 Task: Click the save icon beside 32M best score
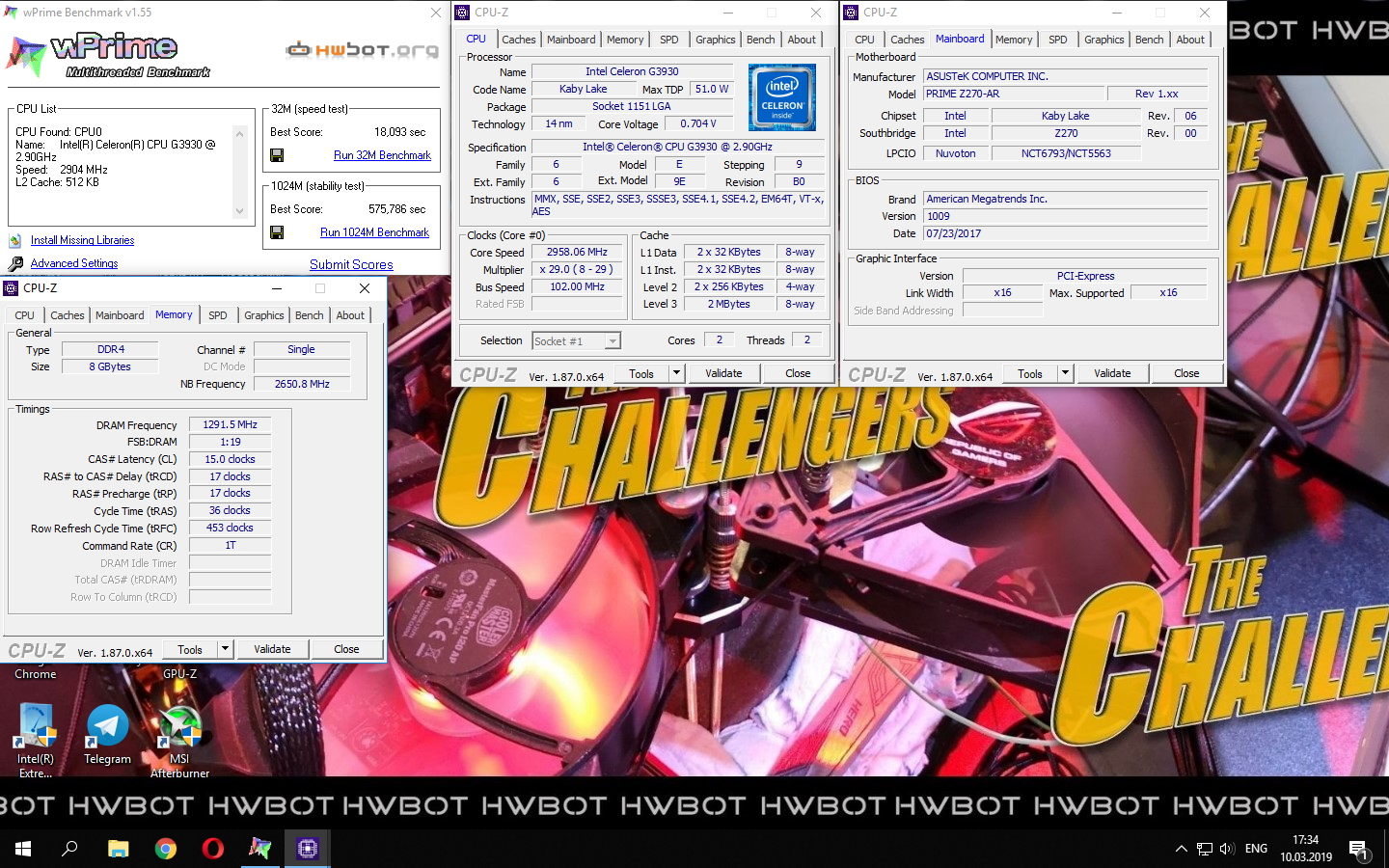tap(277, 155)
